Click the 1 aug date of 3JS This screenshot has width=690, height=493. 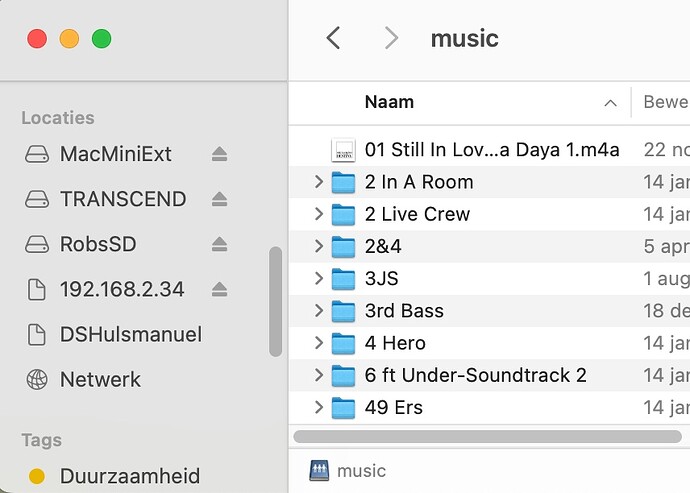tap(666, 278)
